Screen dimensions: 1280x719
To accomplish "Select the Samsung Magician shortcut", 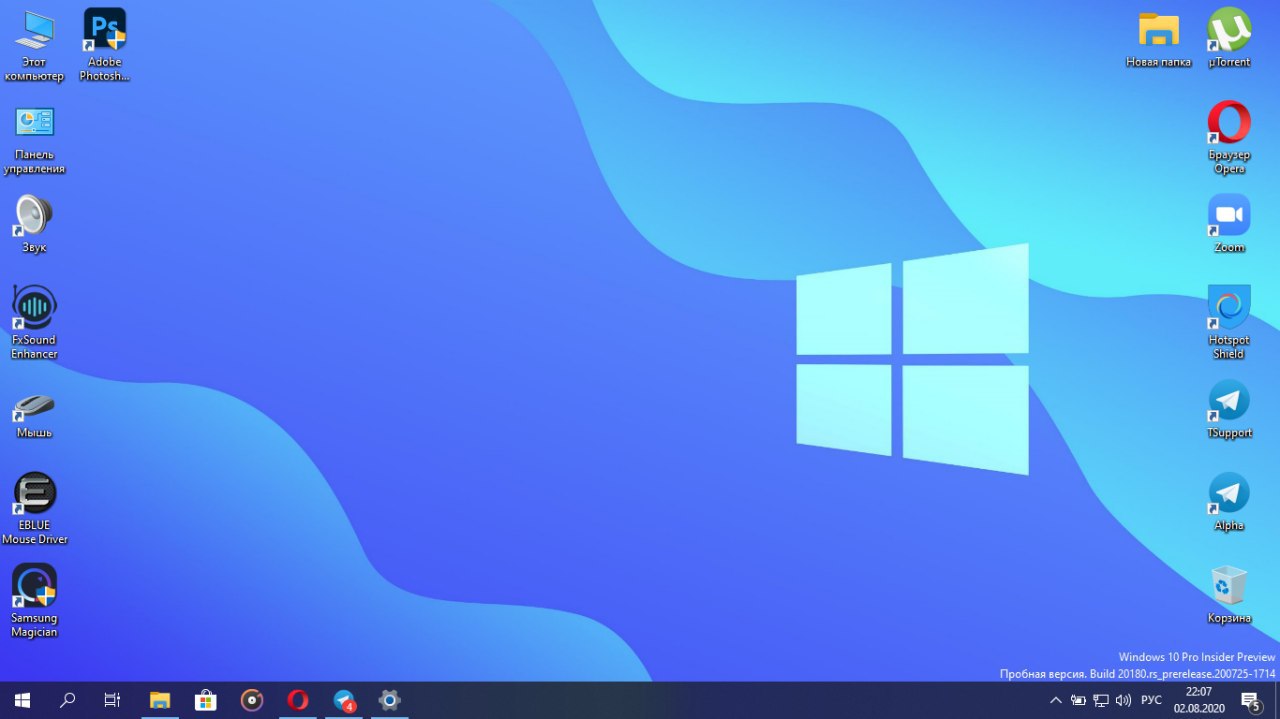I will coord(34,601).
